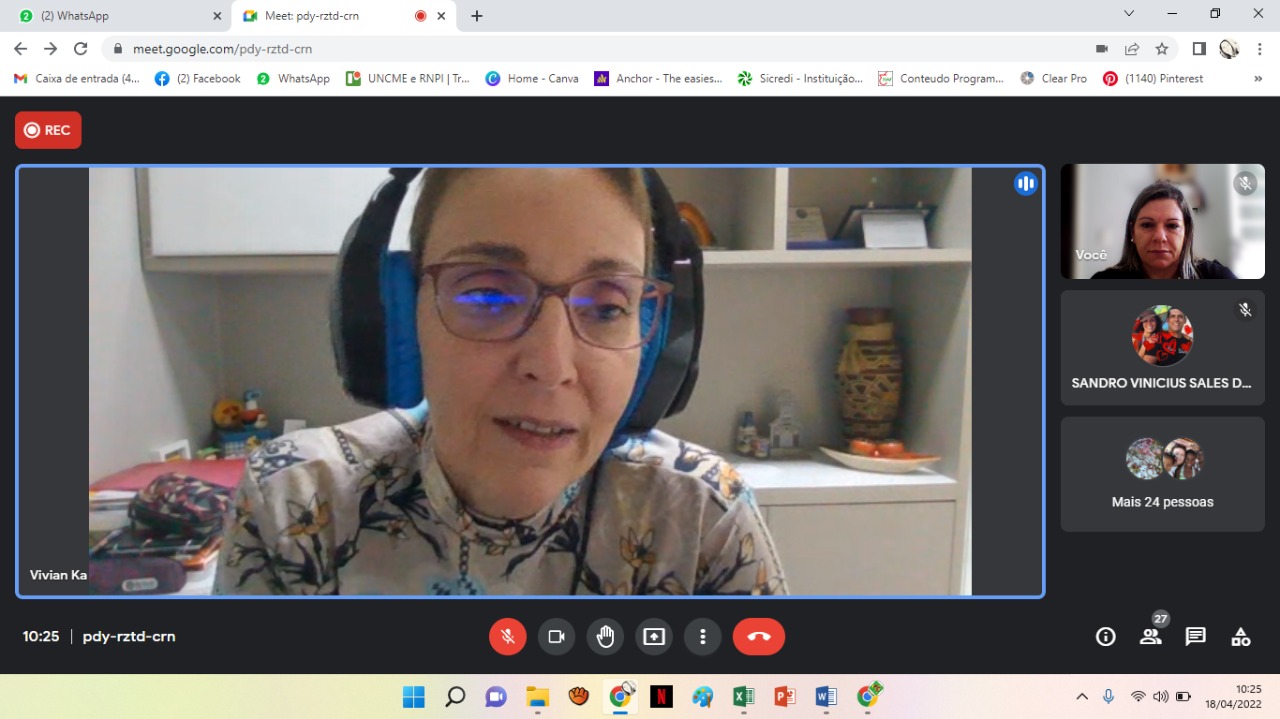The width and height of the screenshot is (1280, 719).
Task: Bookmark this page with the star icon
Action: click(x=1162, y=49)
